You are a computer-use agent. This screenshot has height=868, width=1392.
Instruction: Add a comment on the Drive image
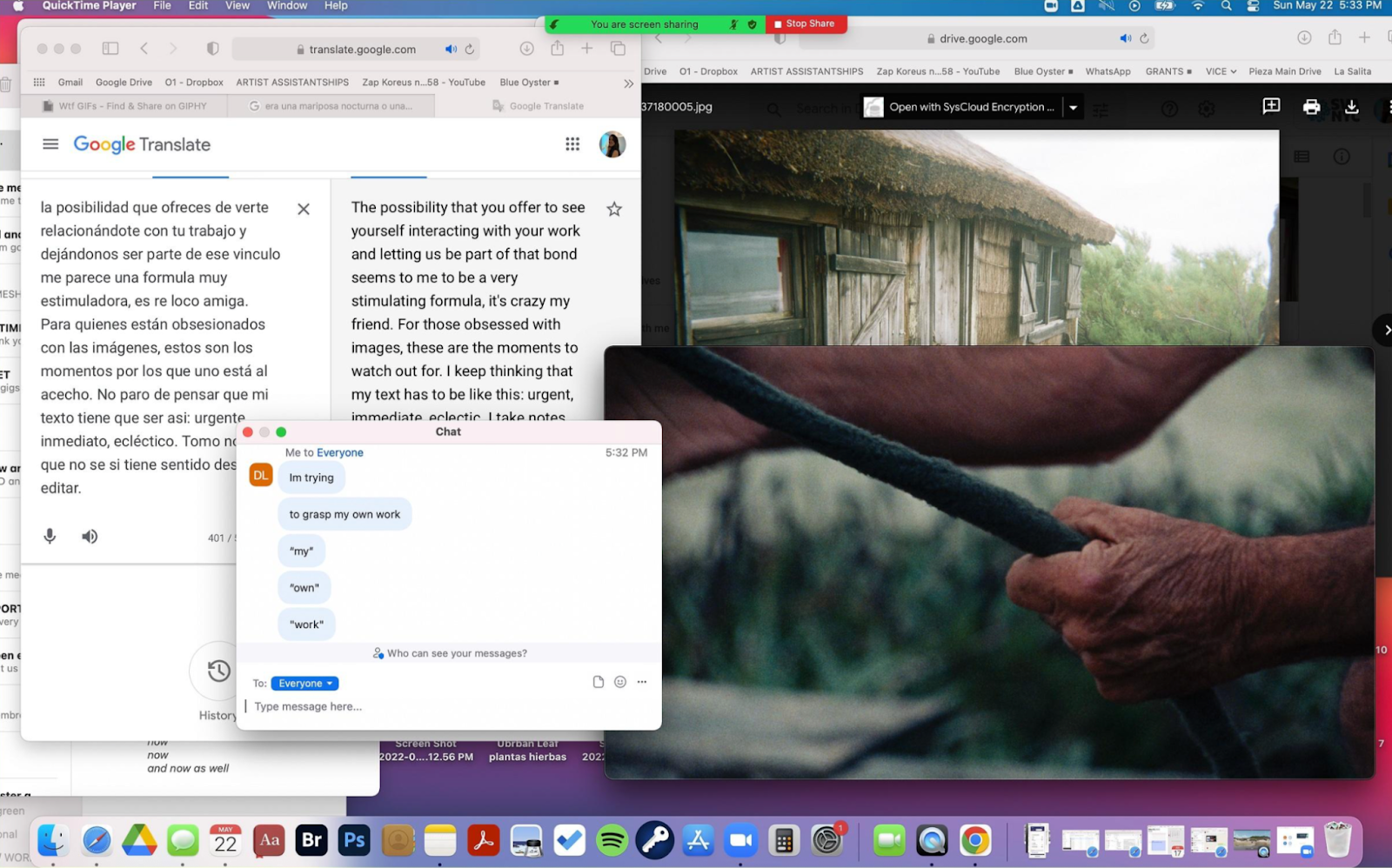[1271, 106]
